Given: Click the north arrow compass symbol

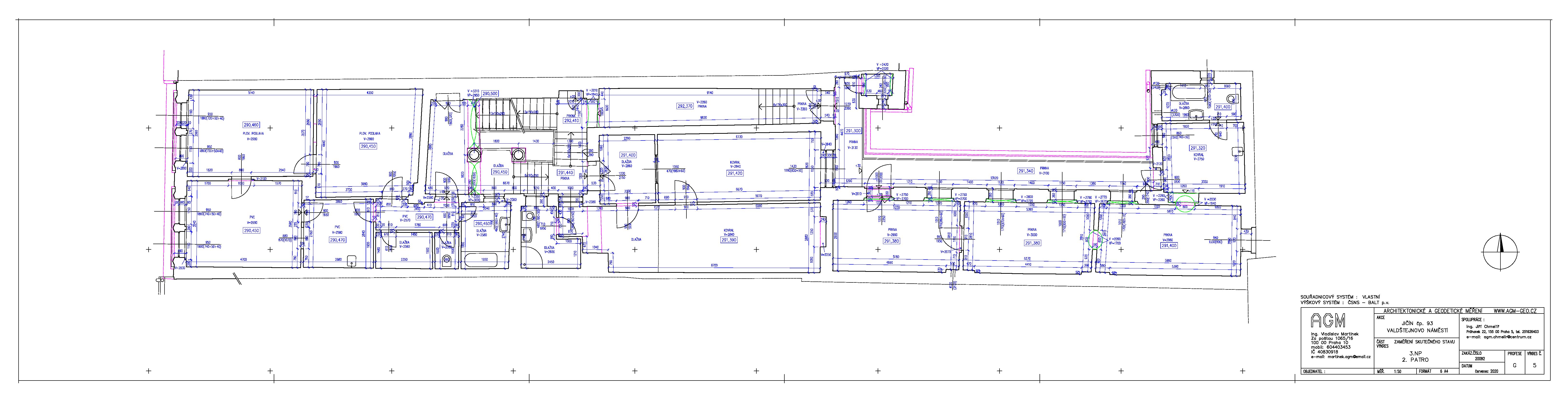Looking at the screenshot, I should pyautogui.click(x=1500, y=252).
